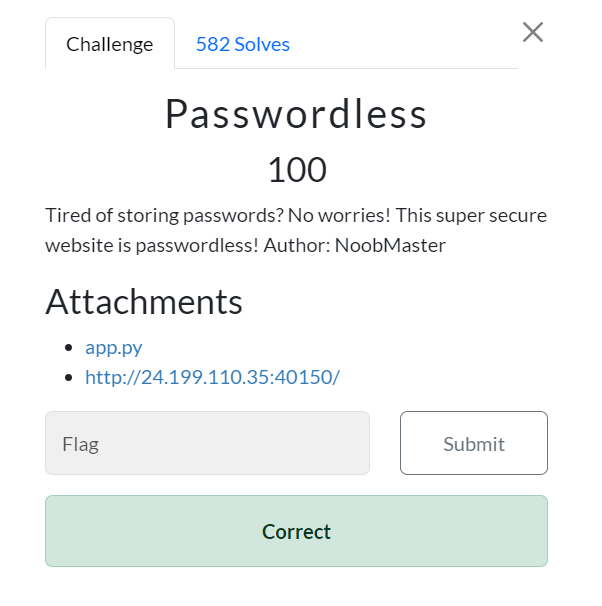Click the bullet beside the challenge URL

(x=68, y=378)
